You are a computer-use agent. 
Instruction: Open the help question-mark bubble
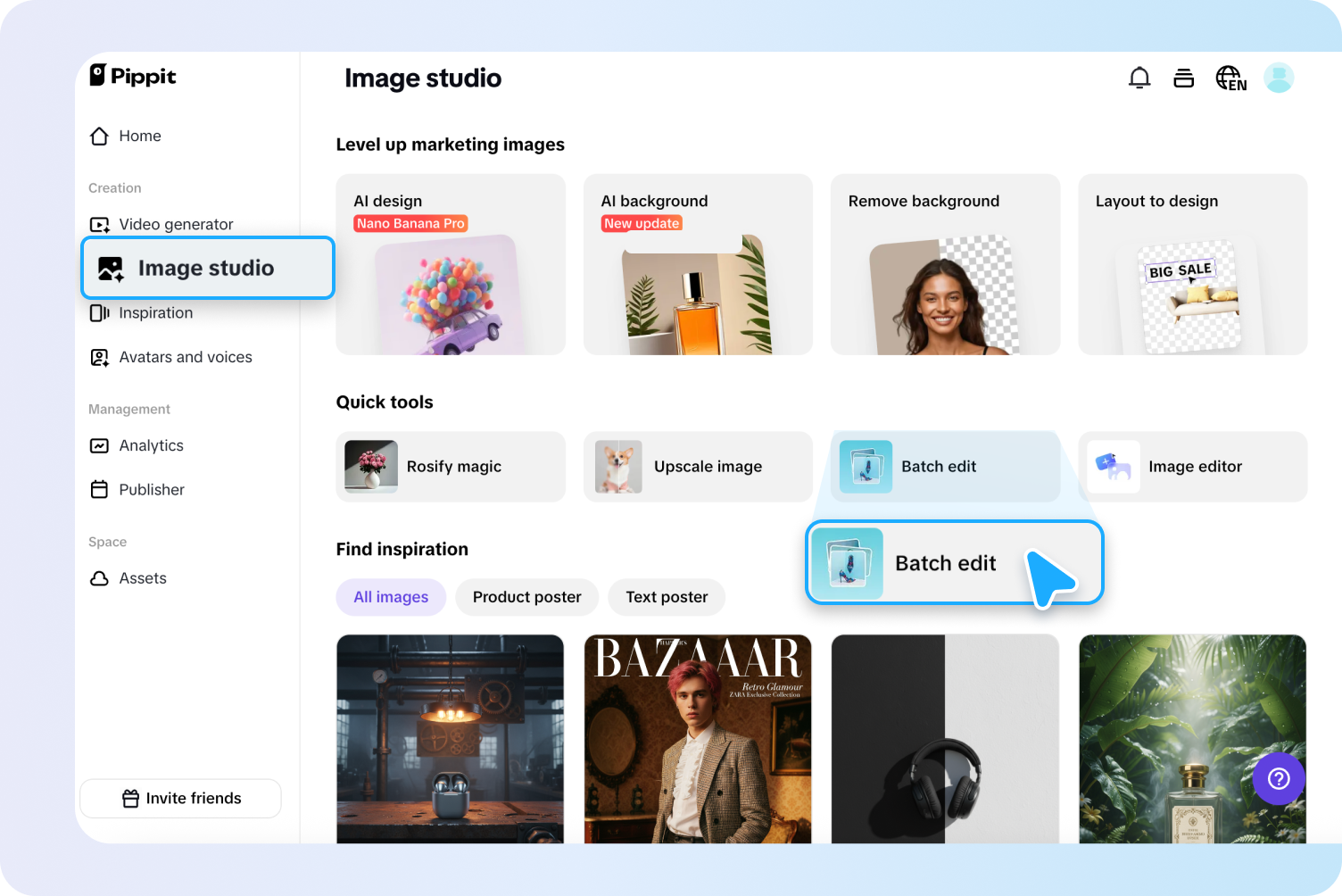(1279, 778)
